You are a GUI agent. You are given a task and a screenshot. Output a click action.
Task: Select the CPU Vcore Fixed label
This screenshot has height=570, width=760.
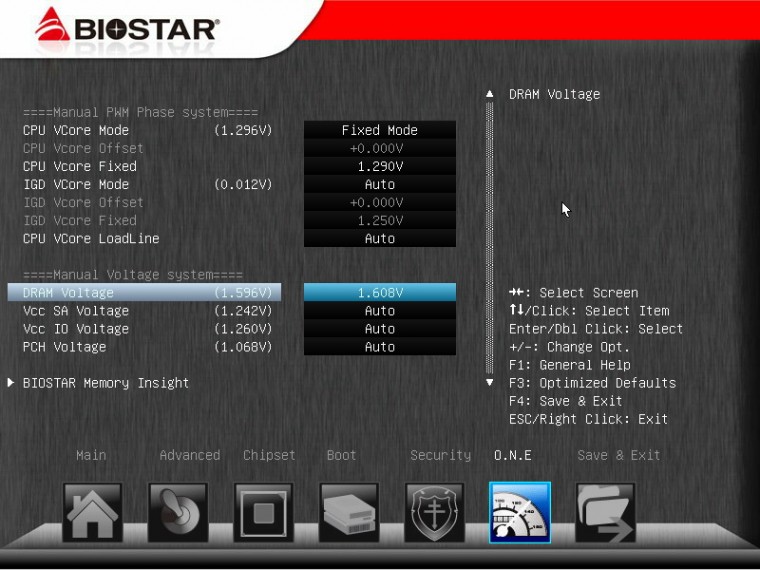tap(79, 166)
